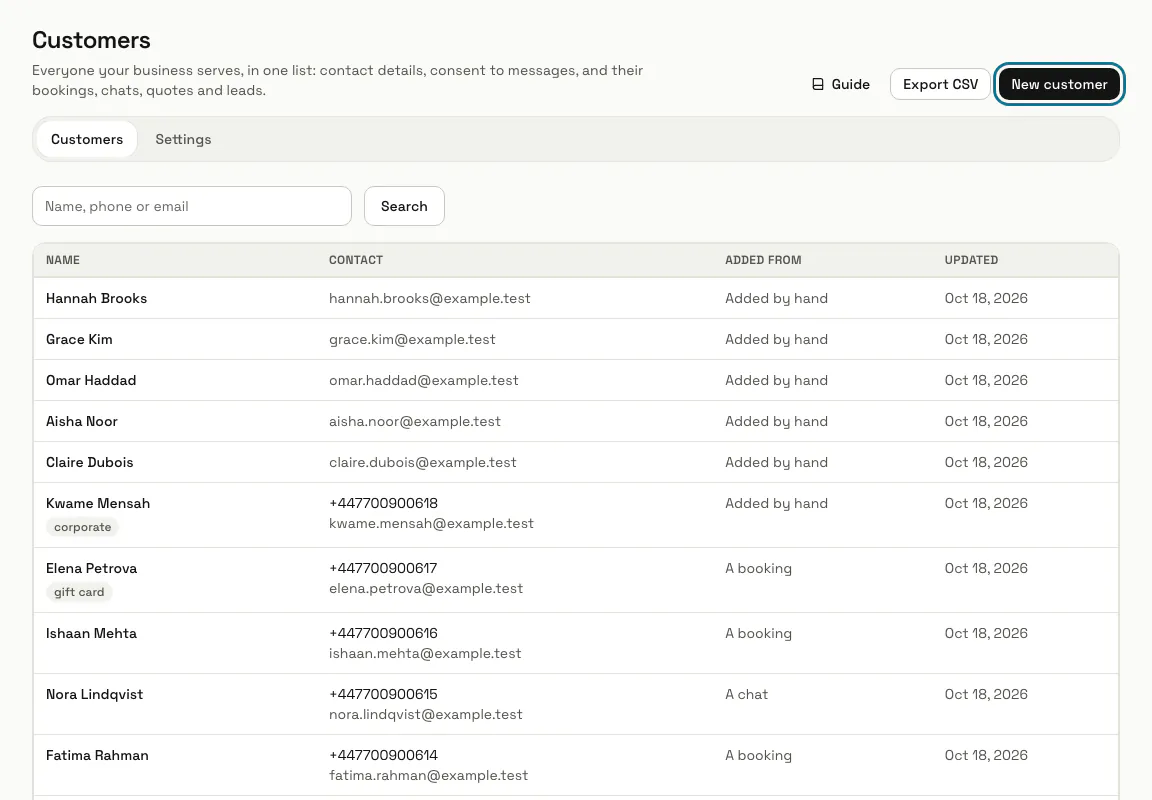1152x800 pixels.
Task: Click grace.kim@example.test email
Action: (x=412, y=339)
